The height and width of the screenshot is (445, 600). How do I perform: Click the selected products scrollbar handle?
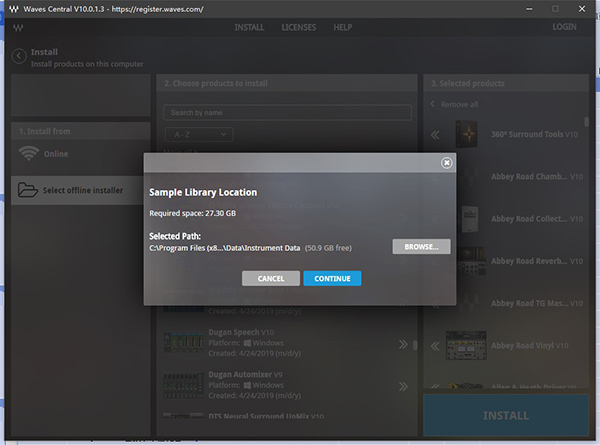[586, 122]
